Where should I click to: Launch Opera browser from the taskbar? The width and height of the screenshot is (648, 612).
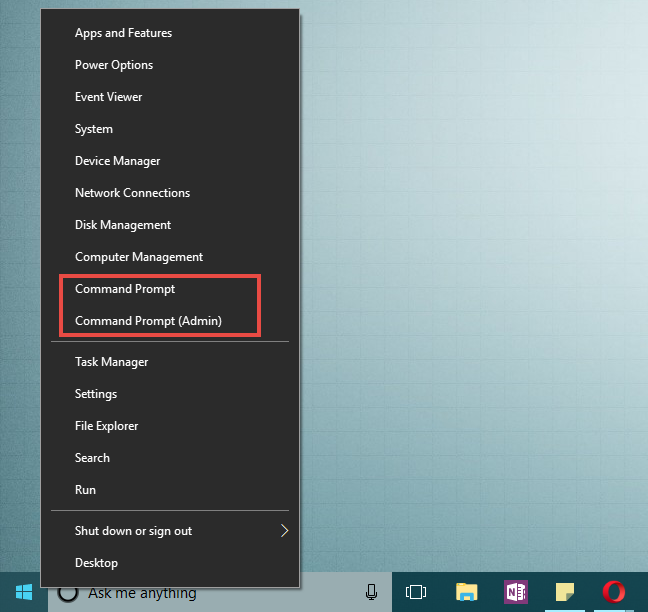click(x=613, y=592)
